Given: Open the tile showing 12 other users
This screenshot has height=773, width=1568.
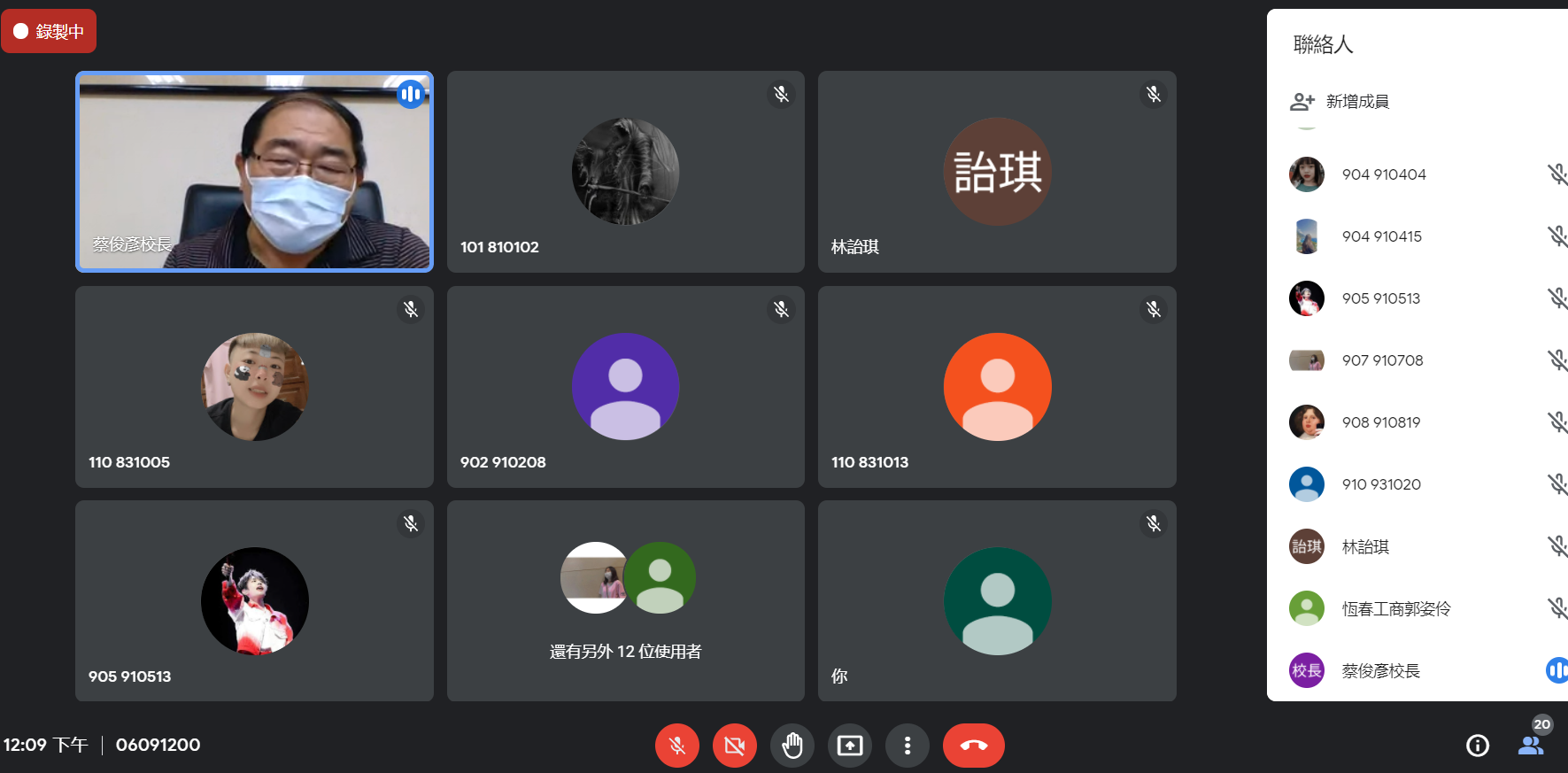Looking at the screenshot, I should [626, 601].
